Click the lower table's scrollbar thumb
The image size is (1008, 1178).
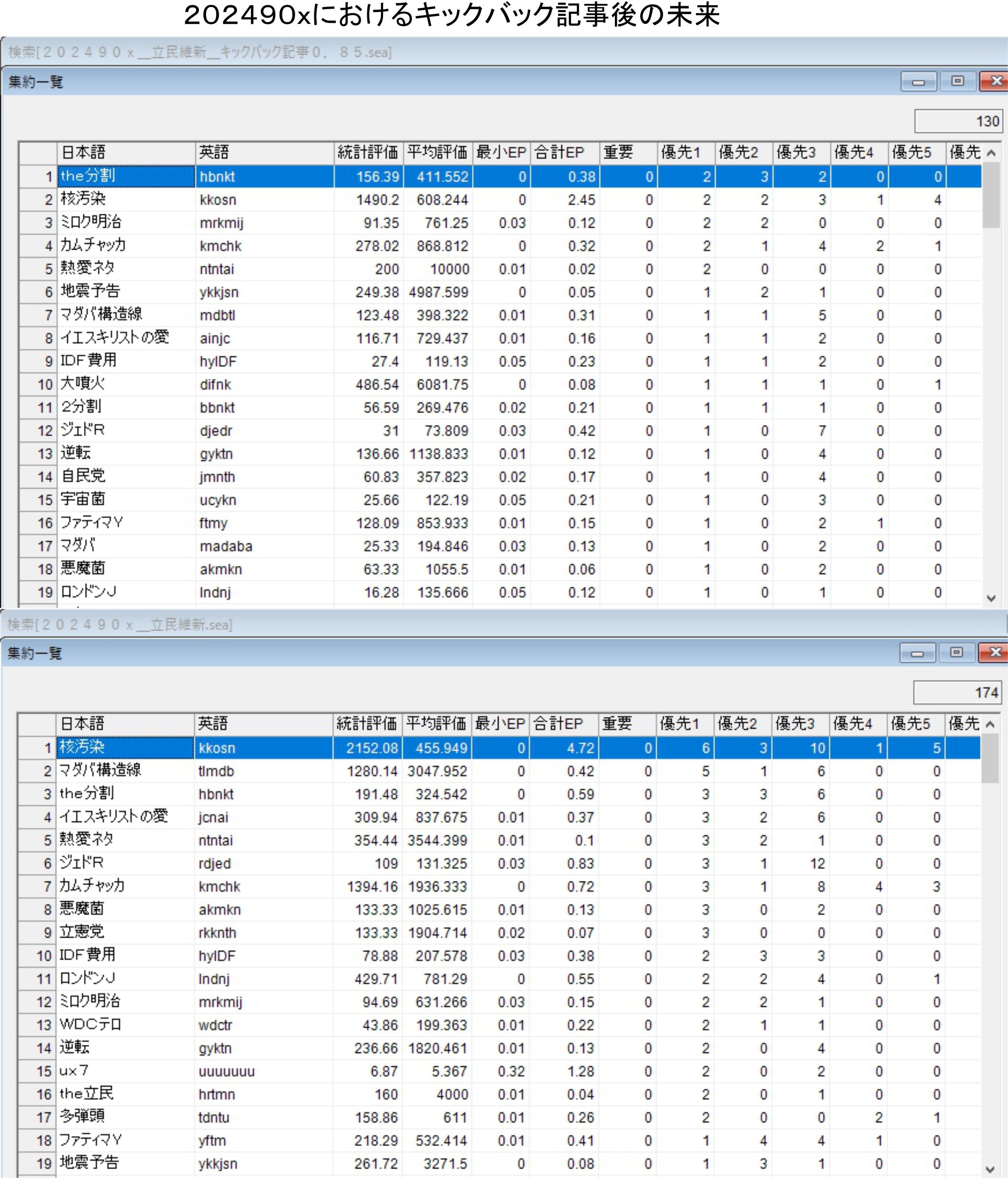pyautogui.click(x=990, y=759)
